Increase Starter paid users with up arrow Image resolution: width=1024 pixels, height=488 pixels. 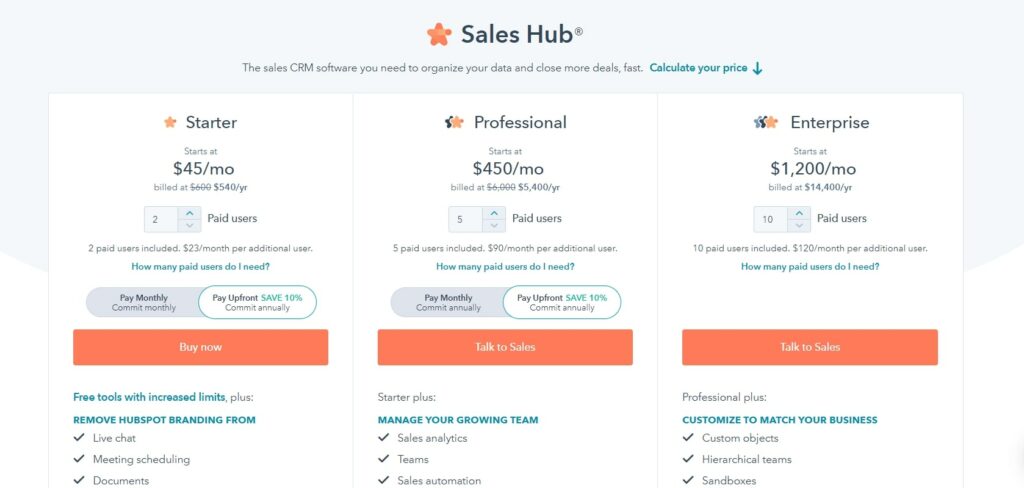coord(189,213)
